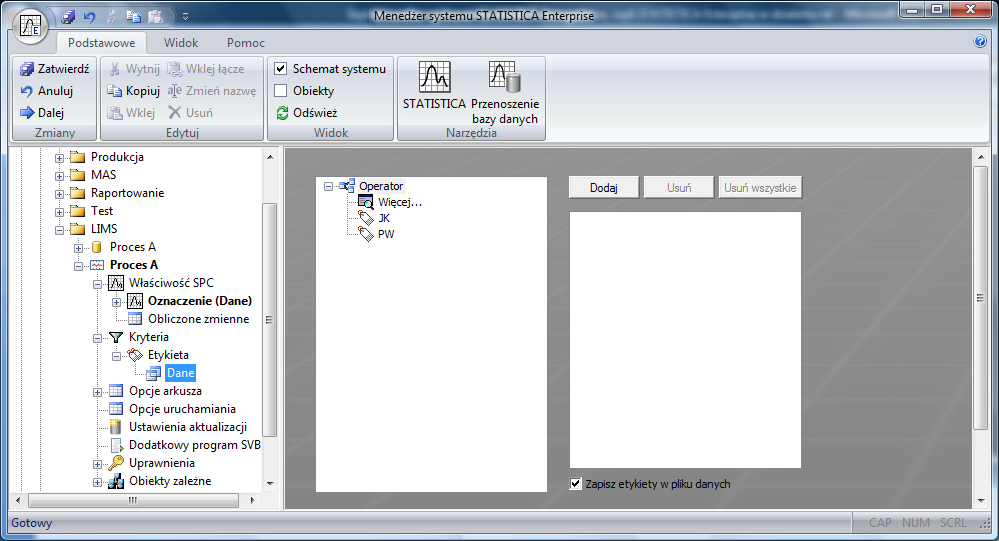
Task: Expand the MAS folder node
Action: pyautogui.click(x=59, y=175)
